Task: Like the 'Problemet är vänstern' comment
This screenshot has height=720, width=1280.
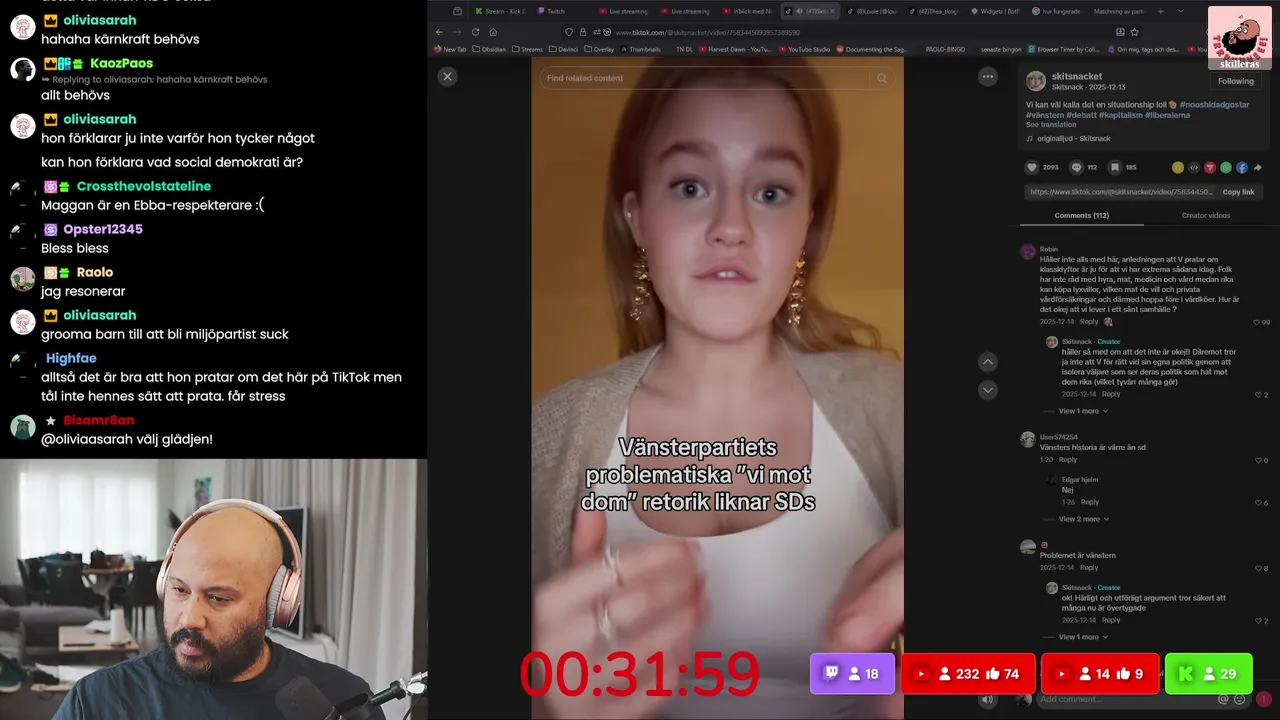Action: [x=1258, y=568]
